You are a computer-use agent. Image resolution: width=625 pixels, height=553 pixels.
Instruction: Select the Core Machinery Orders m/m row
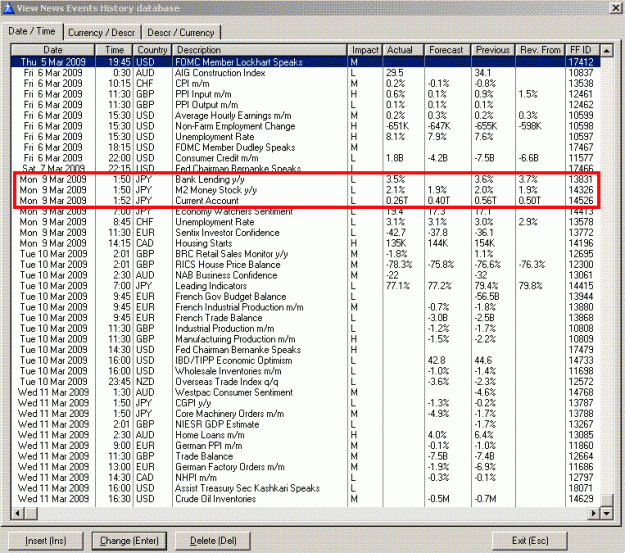point(306,413)
